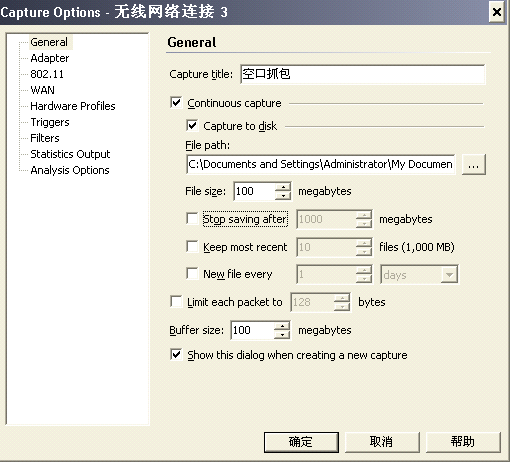Increase File size with up arrow

pos(283,187)
